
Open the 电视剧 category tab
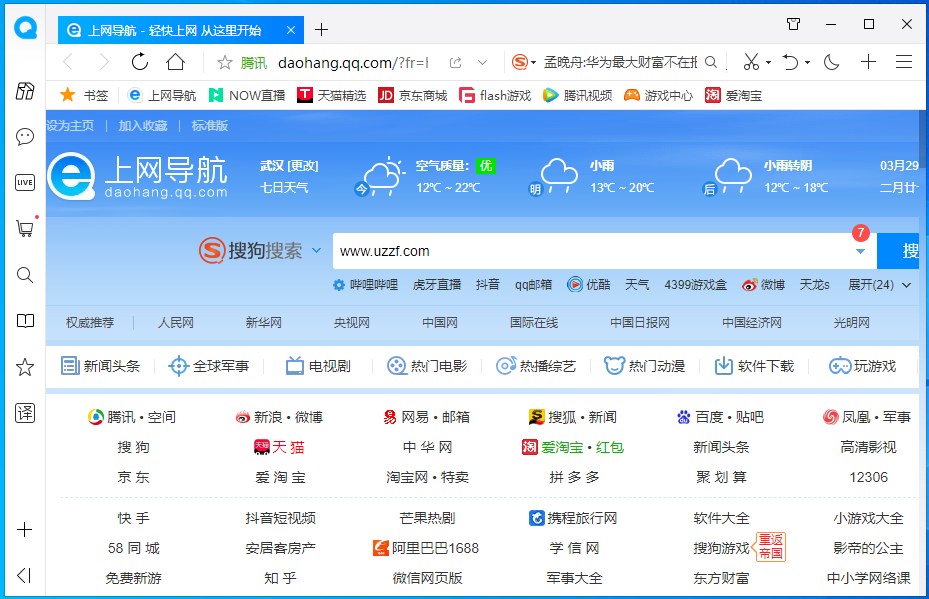point(318,366)
